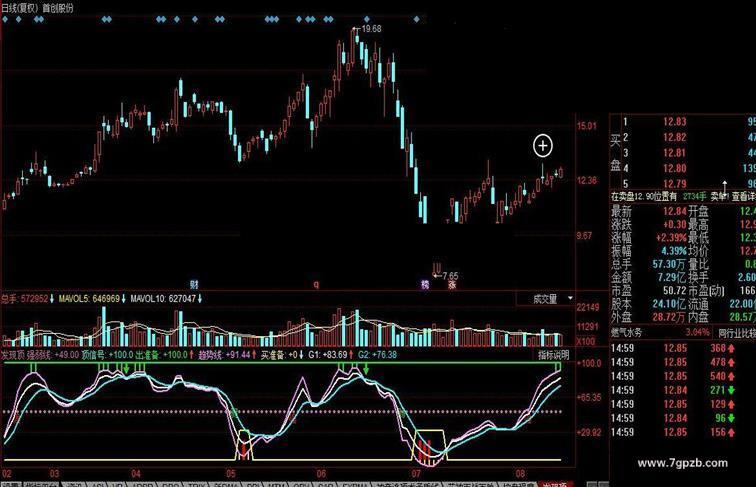Click the 19.68 high price label

371,29
